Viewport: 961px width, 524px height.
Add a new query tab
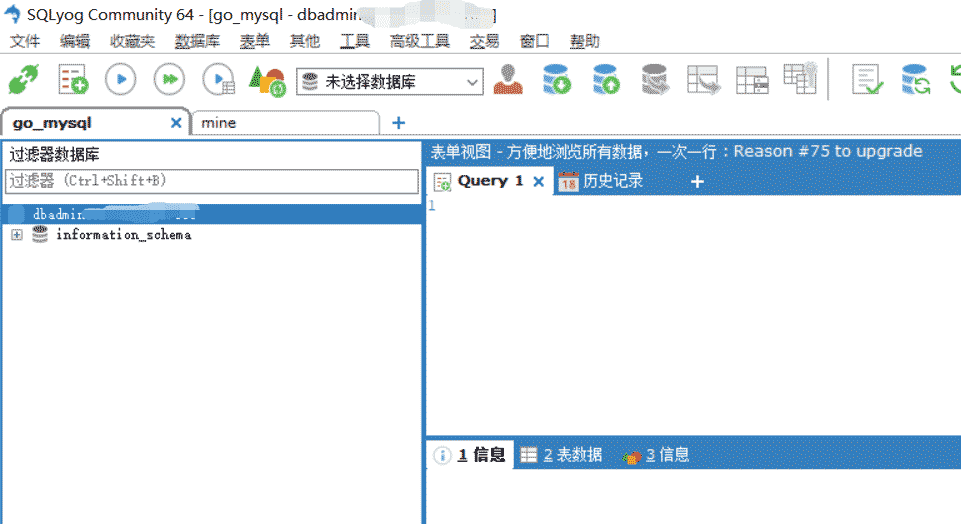pyautogui.click(x=697, y=181)
